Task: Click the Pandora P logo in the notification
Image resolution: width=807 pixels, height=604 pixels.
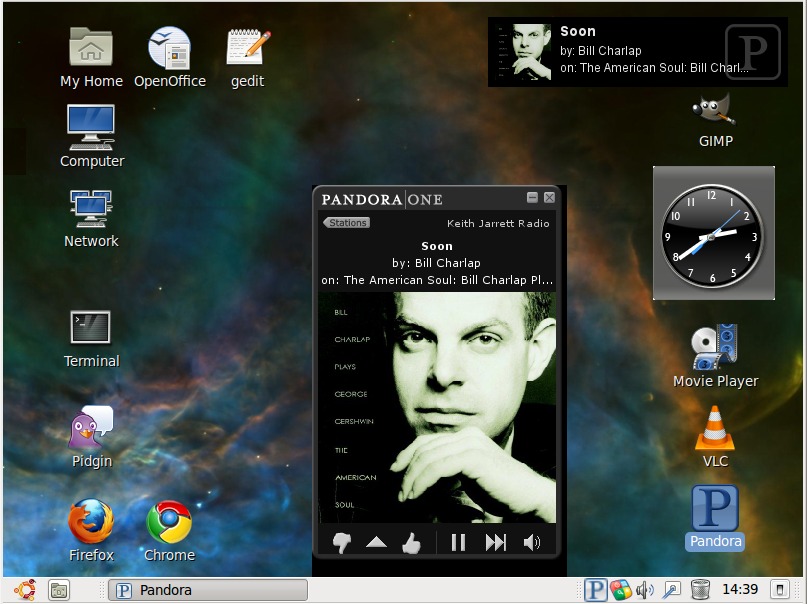Action: (x=753, y=51)
